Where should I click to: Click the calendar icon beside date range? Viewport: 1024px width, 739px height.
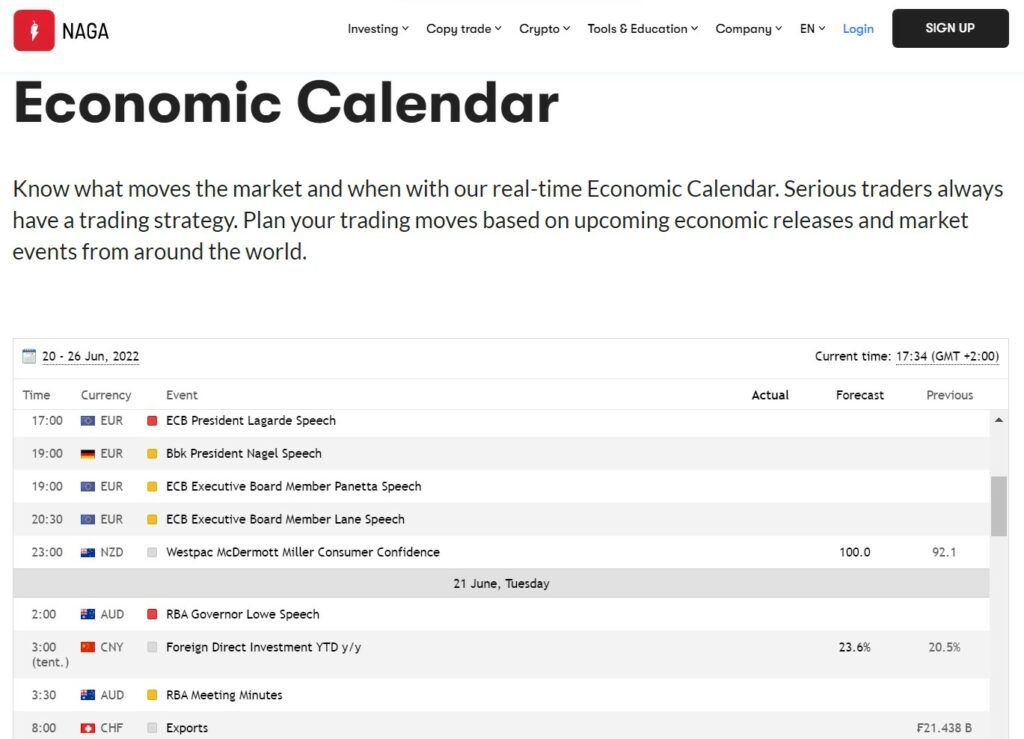point(29,356)
